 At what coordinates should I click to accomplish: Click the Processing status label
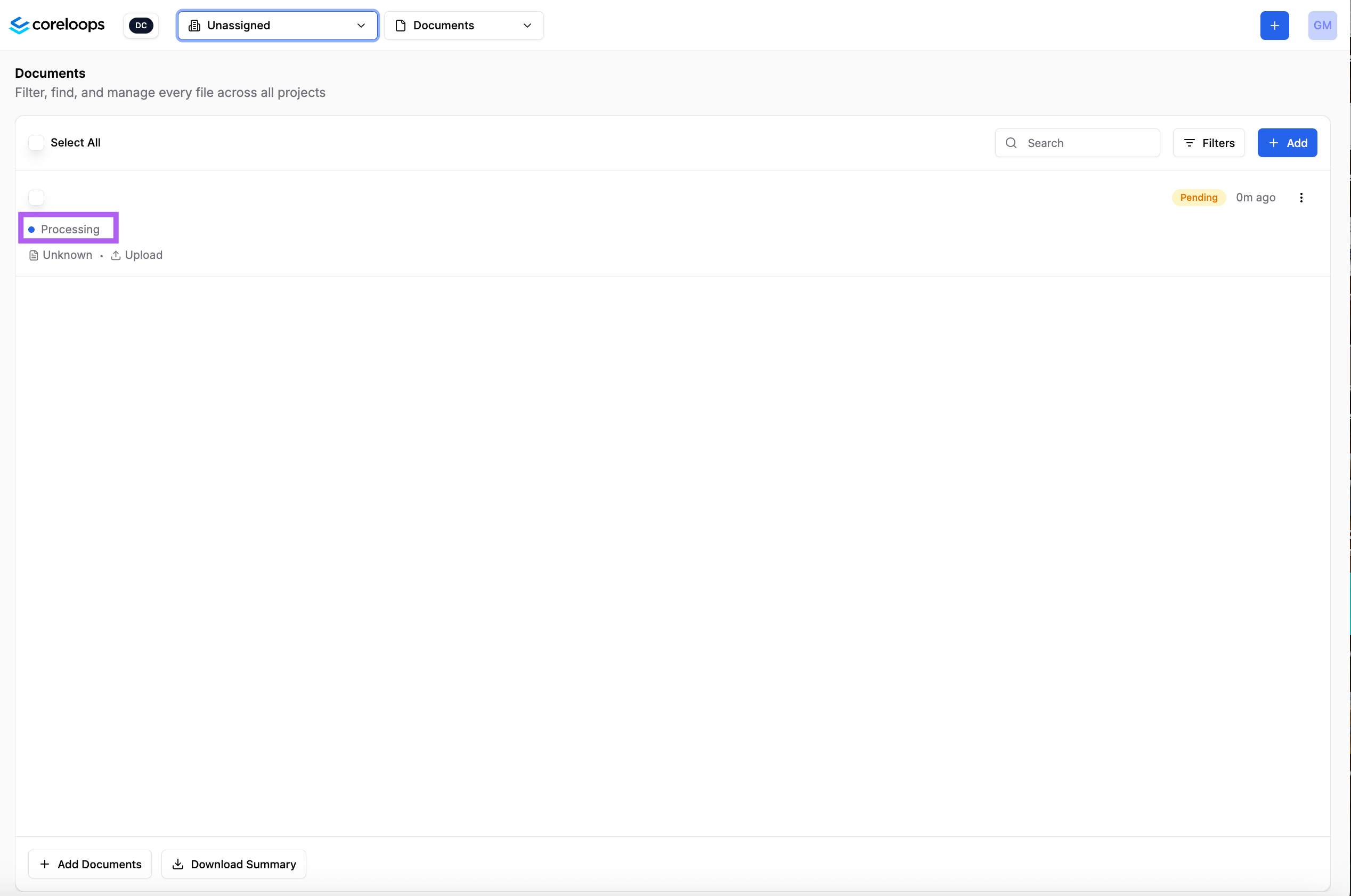[70, 229]
